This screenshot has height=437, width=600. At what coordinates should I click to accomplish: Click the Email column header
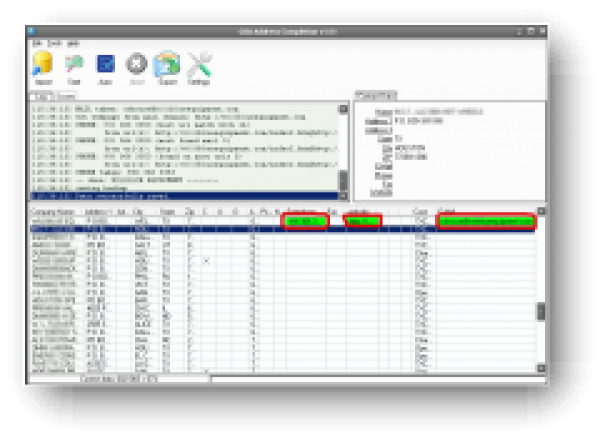446,212
